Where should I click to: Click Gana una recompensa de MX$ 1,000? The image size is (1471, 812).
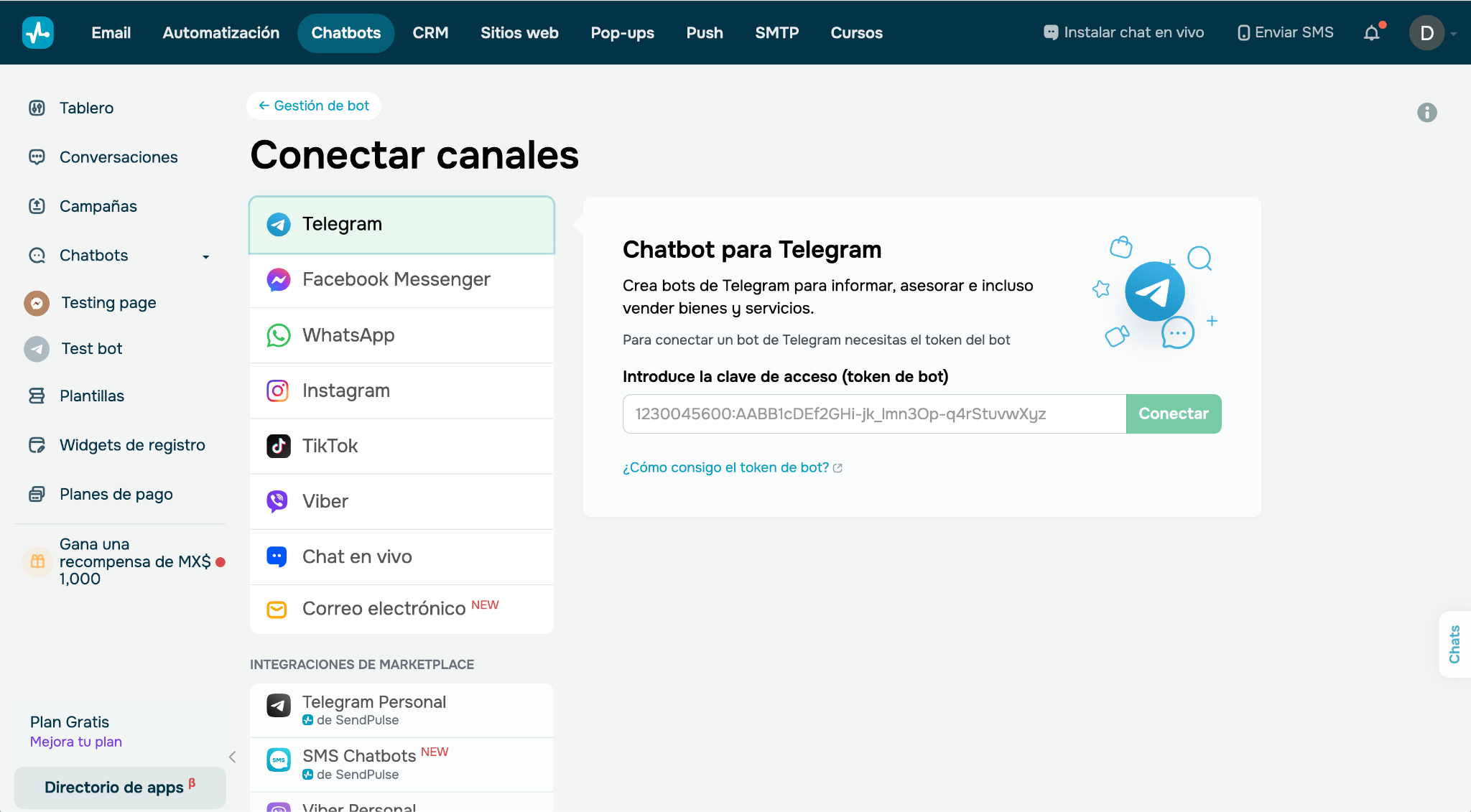(135, 561)
